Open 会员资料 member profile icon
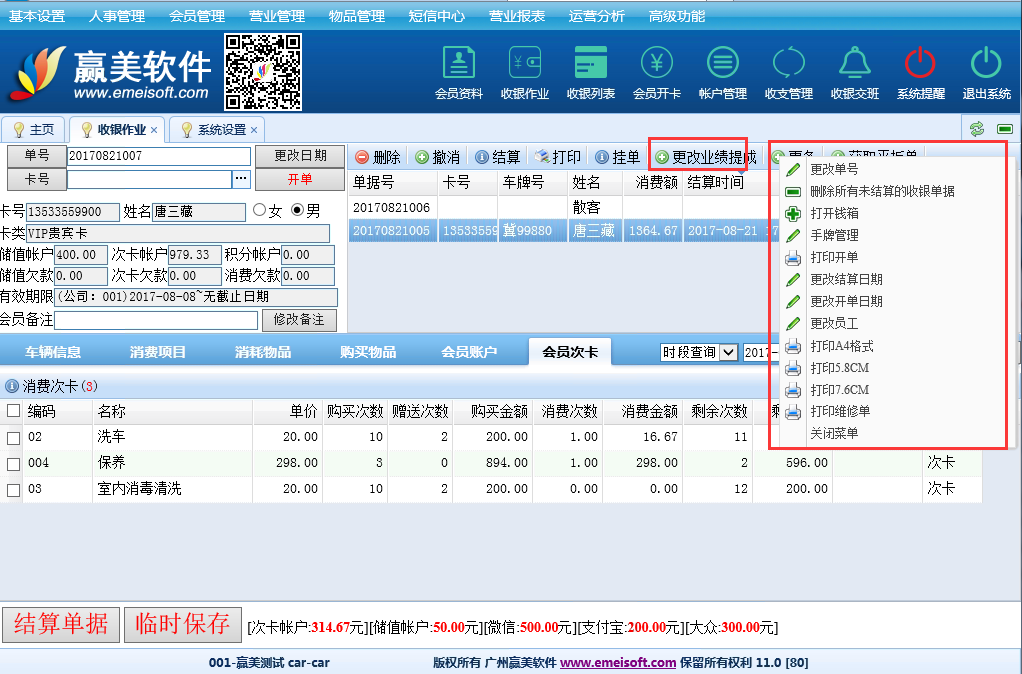This screenshot has height=674, width=1022. coord(459,64)
